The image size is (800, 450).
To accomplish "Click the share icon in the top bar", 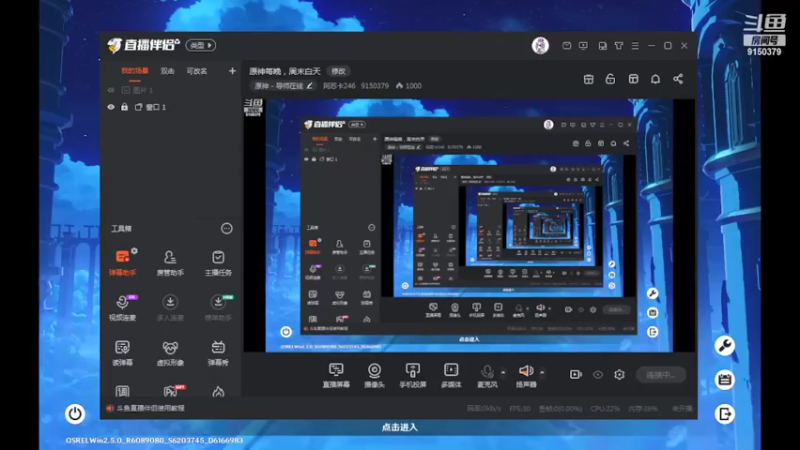I will [678, 79].
